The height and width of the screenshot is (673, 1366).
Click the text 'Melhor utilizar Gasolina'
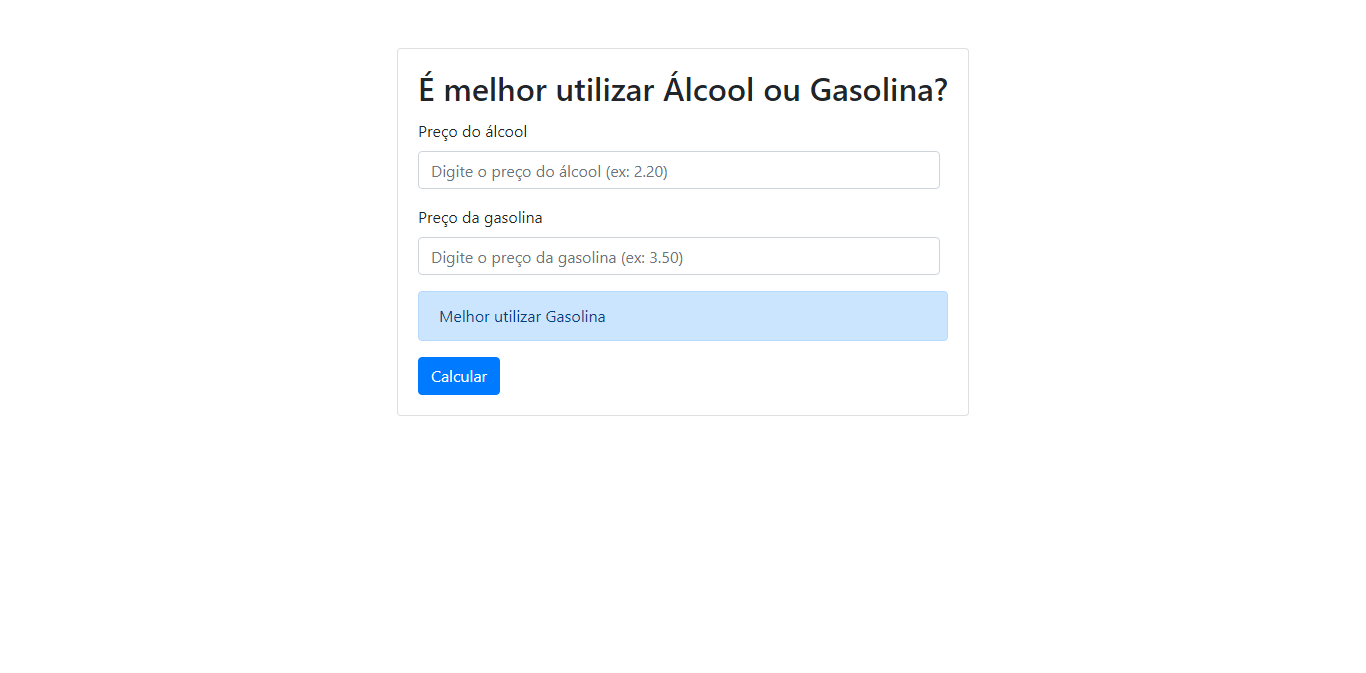coord(521,315)
